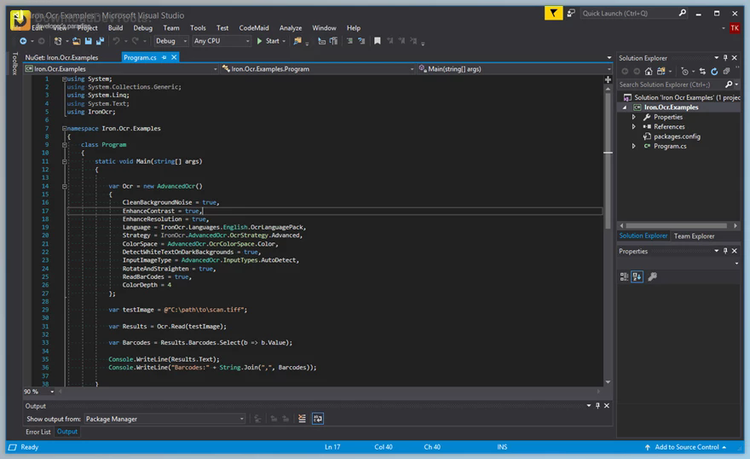Switch to the Team Explorer tab
Screen dimensions: 750x459
point(694,236)
